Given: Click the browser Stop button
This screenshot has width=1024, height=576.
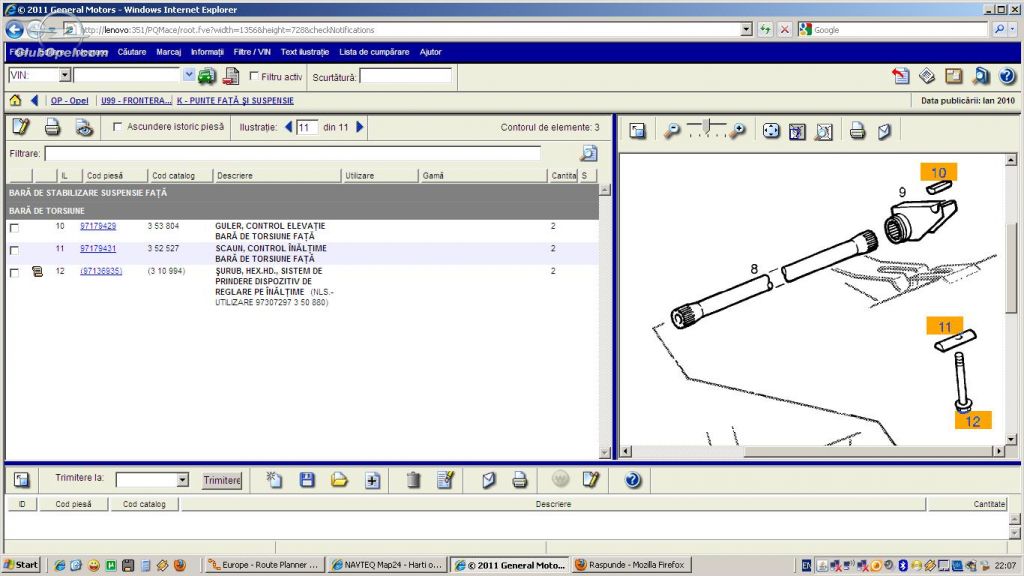Looking at the screenshot, I should 785,29.
